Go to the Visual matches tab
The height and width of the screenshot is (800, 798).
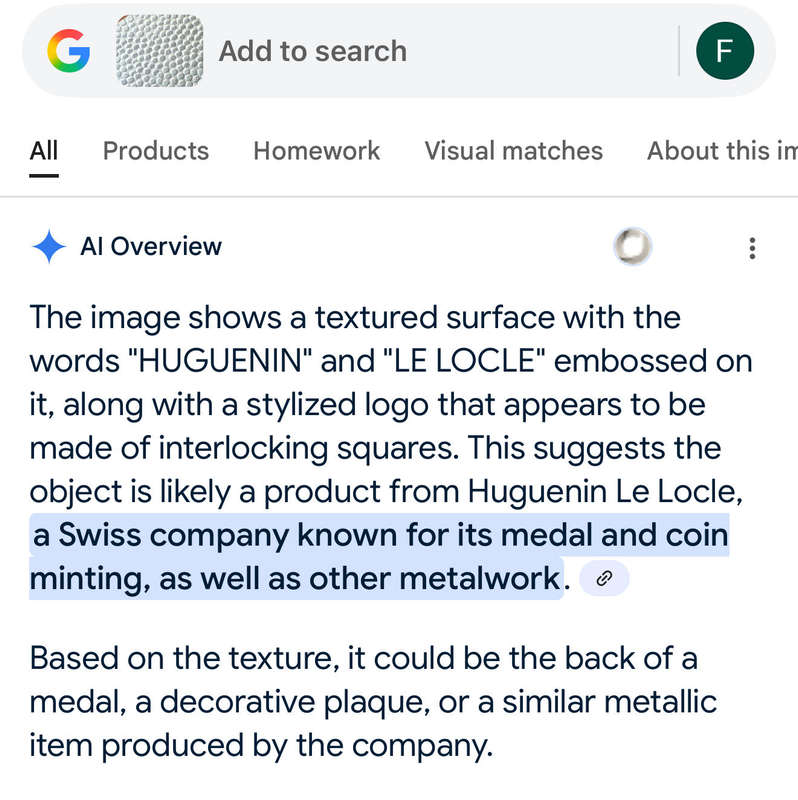tap(514, 151)
